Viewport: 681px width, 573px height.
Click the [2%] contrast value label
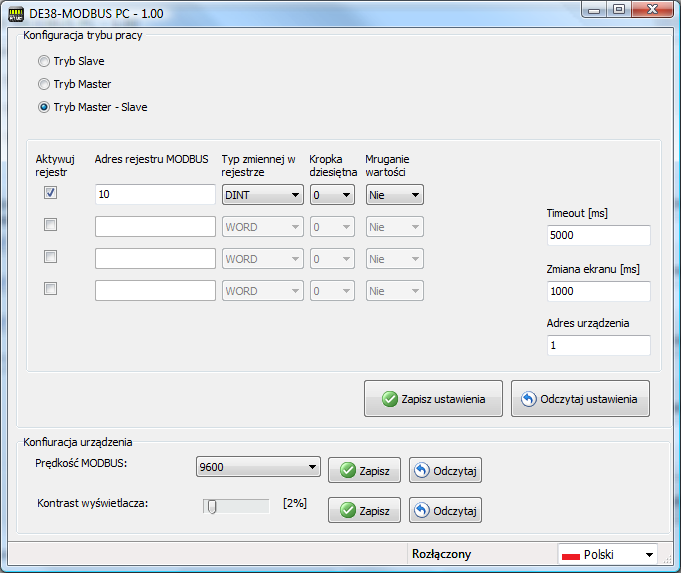(295, 503)
